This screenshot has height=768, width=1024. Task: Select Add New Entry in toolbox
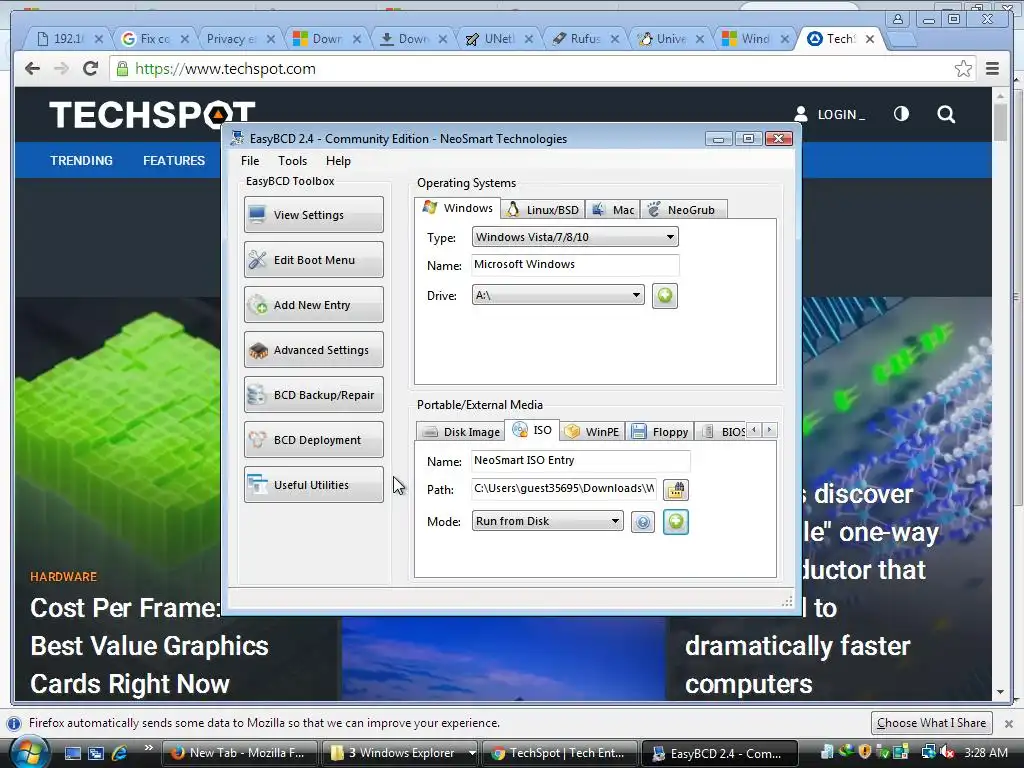click(313, 305)
